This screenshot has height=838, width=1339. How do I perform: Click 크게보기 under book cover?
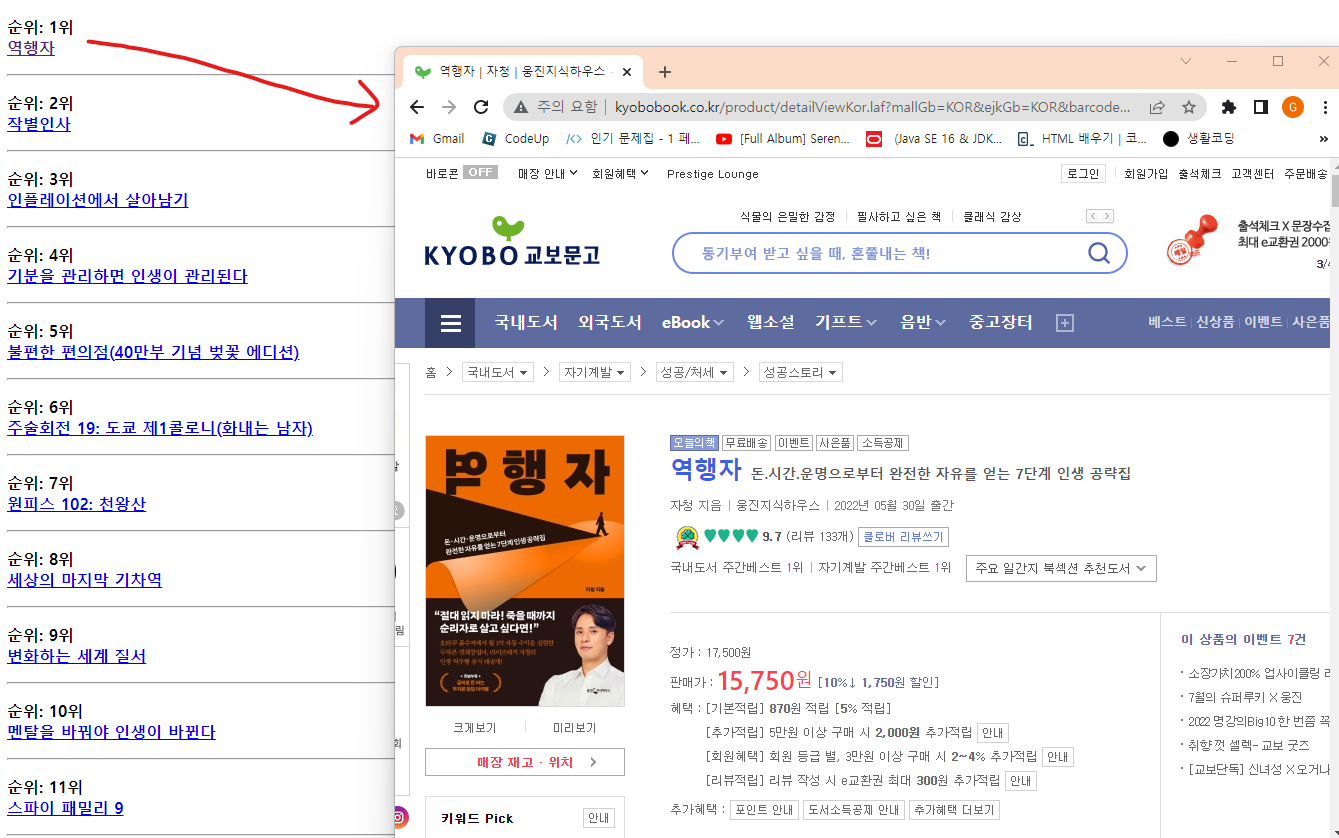point(475,727)
